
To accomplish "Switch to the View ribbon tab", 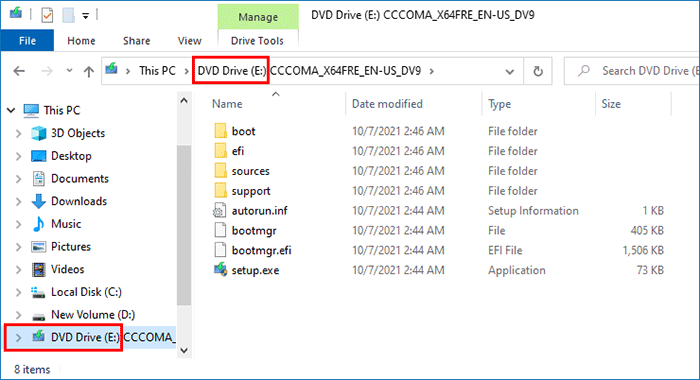I will [190, 41].
